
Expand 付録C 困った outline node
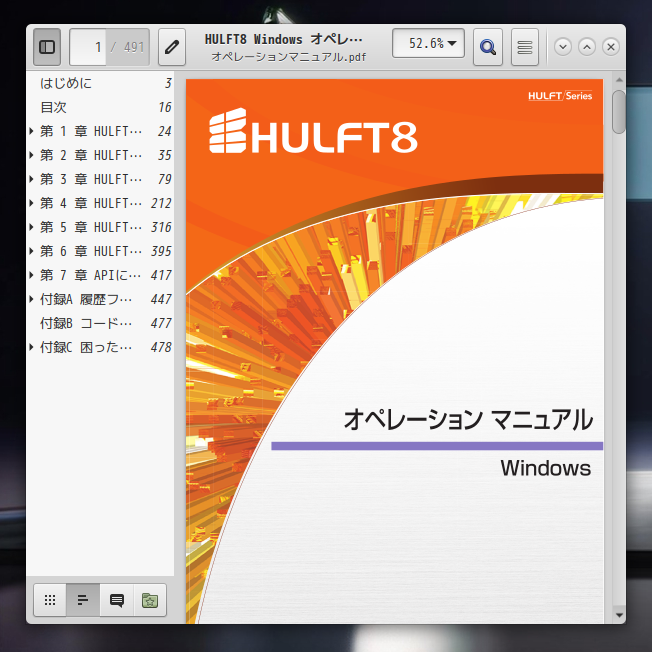click(32, 347)
